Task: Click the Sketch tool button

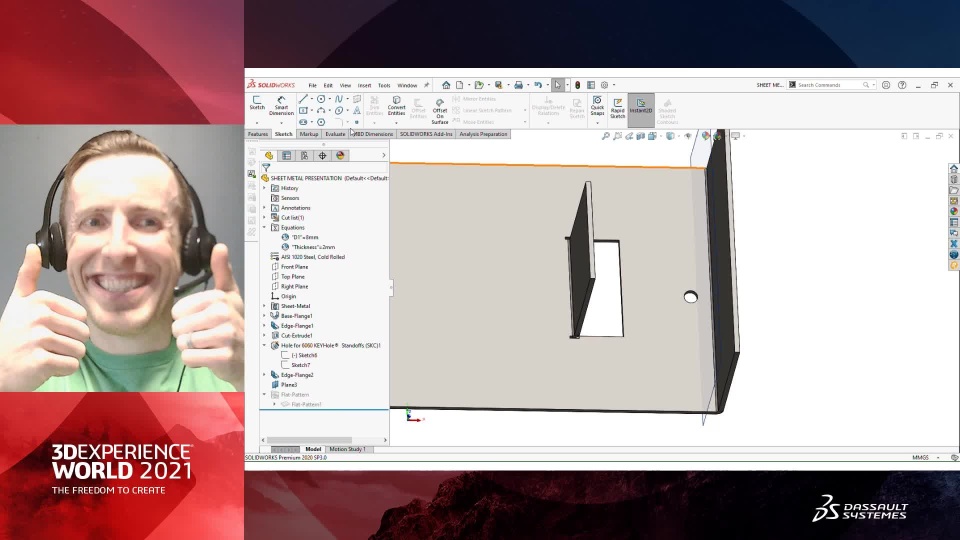Action: [257, 103]
